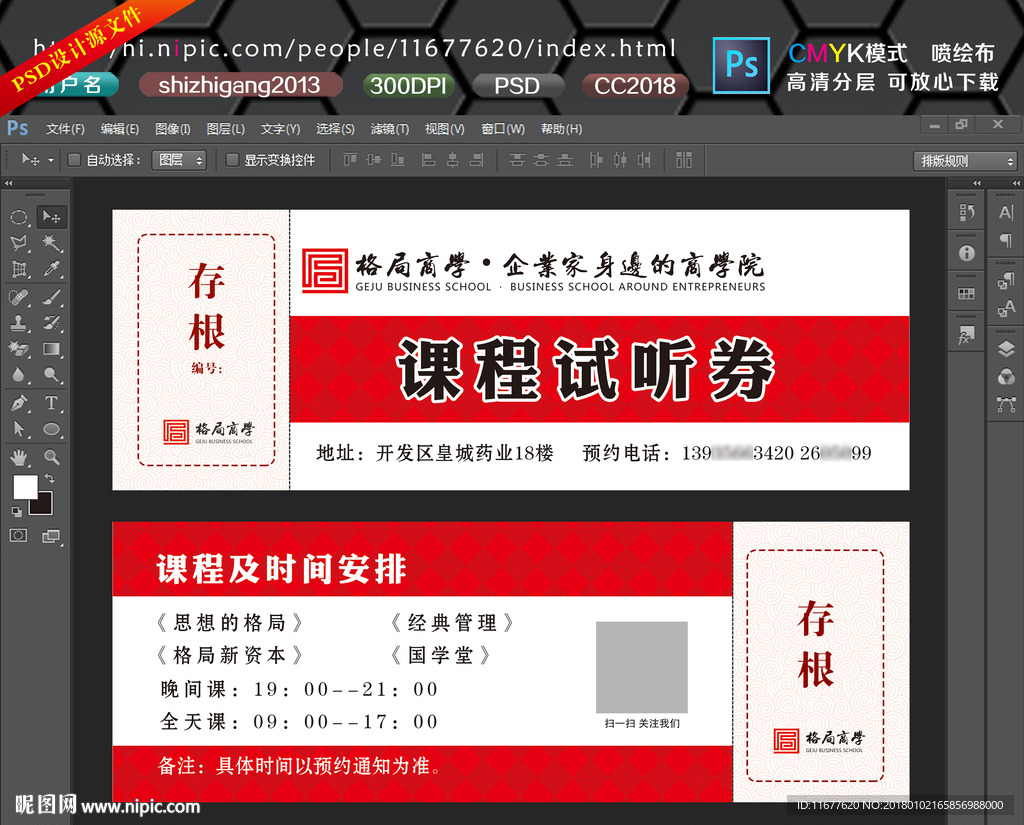Screen dimensions: 1024x825
Task: Open the Styles (fx) panel icon
Action: (x=967, y=335)
